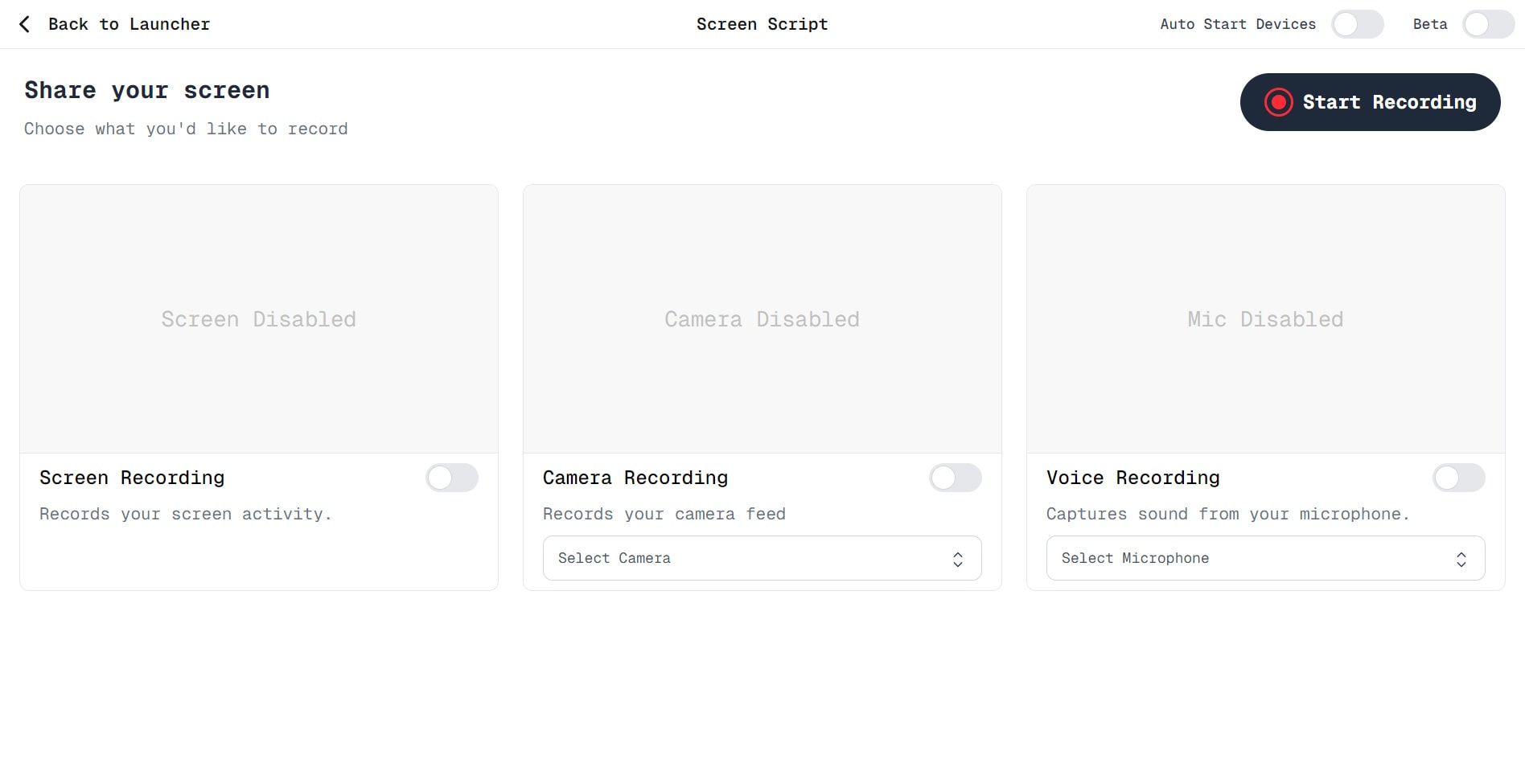Enable the Auto Start Devices toggle

[x=1358, y=24]
